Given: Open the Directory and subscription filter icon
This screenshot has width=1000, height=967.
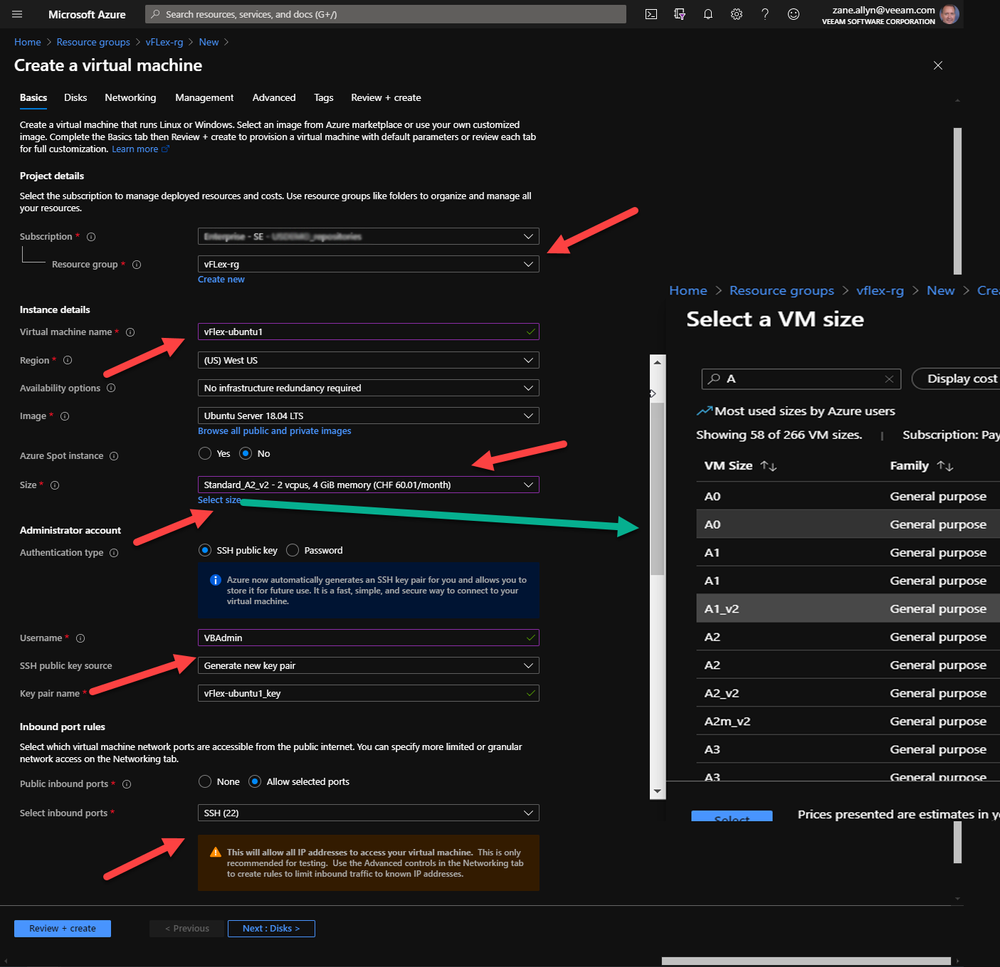Looking at the screenshot, I should tap(679, 14).
